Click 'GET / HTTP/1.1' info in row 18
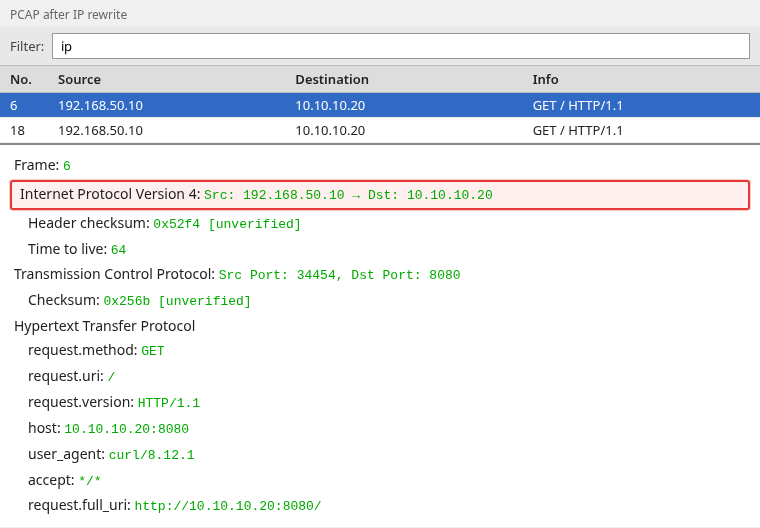The image size is (760, 528). pyautogui.click(x=577, y=130)
